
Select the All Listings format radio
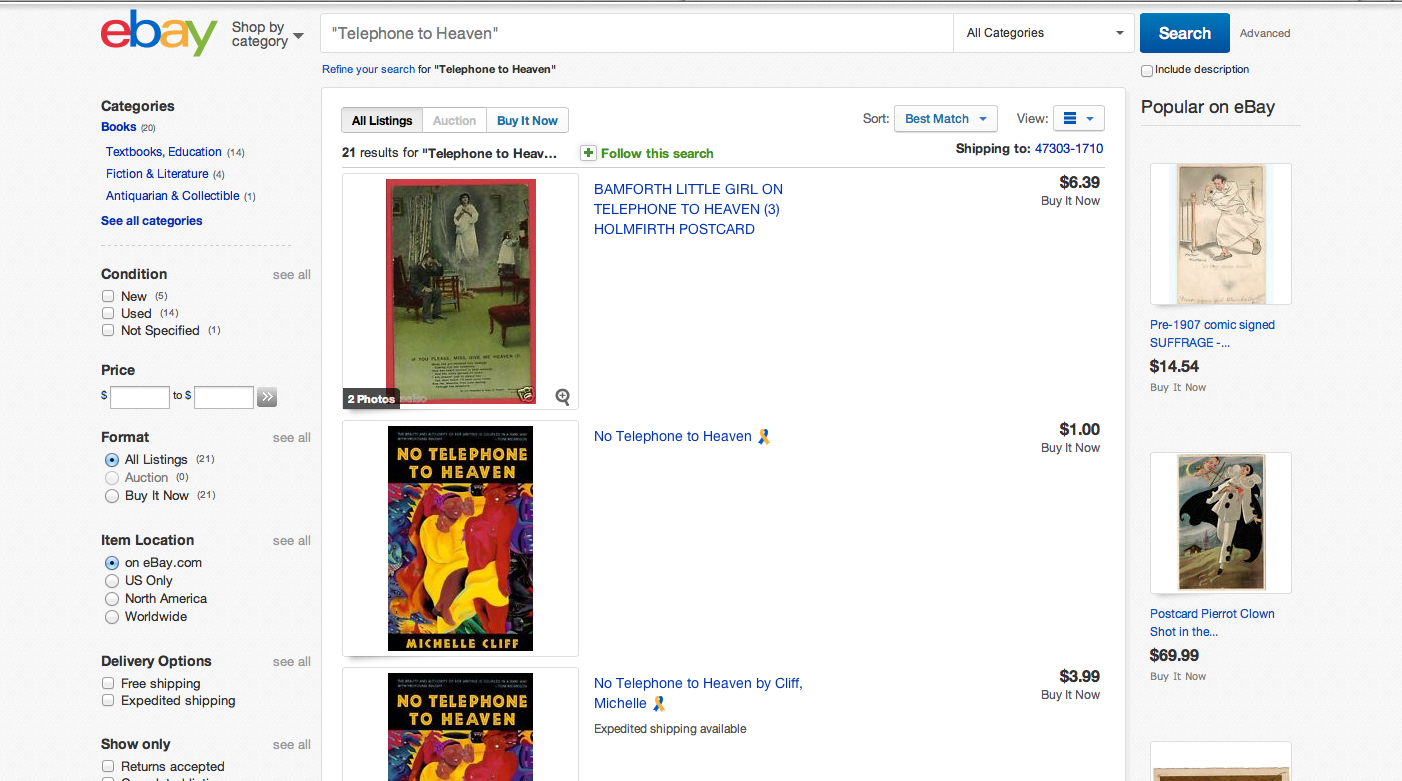(x=112, y=460)
